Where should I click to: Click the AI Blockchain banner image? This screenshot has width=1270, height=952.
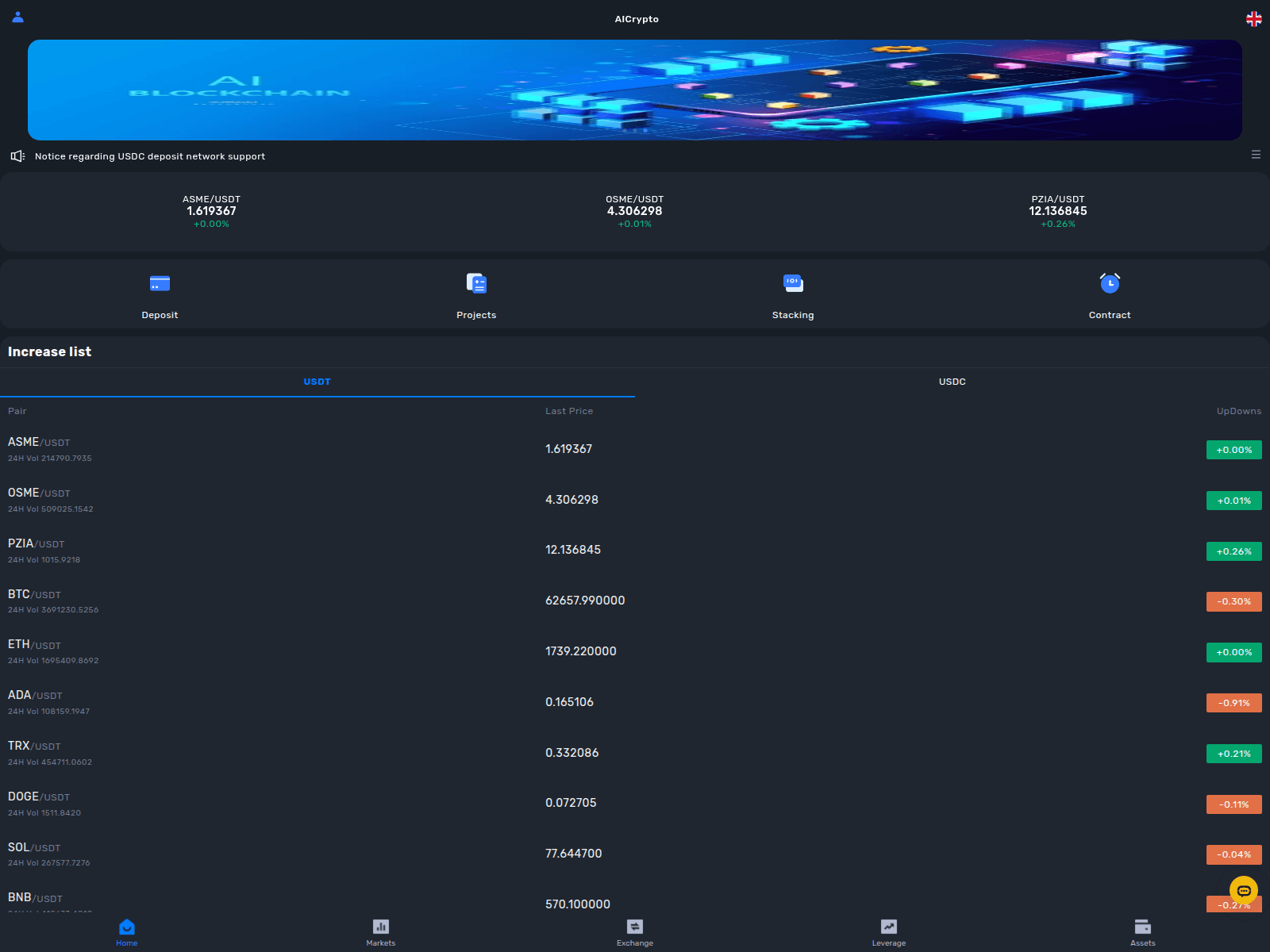(x=635, y=90)
